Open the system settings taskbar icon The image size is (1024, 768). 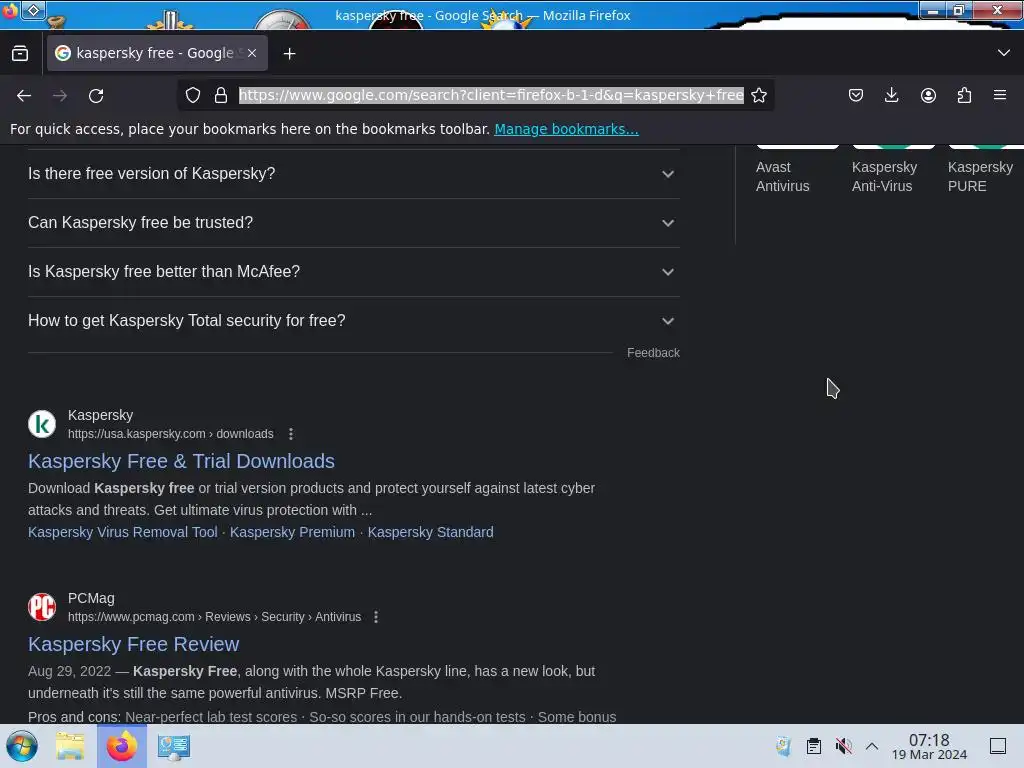click(x=174, y=746)
